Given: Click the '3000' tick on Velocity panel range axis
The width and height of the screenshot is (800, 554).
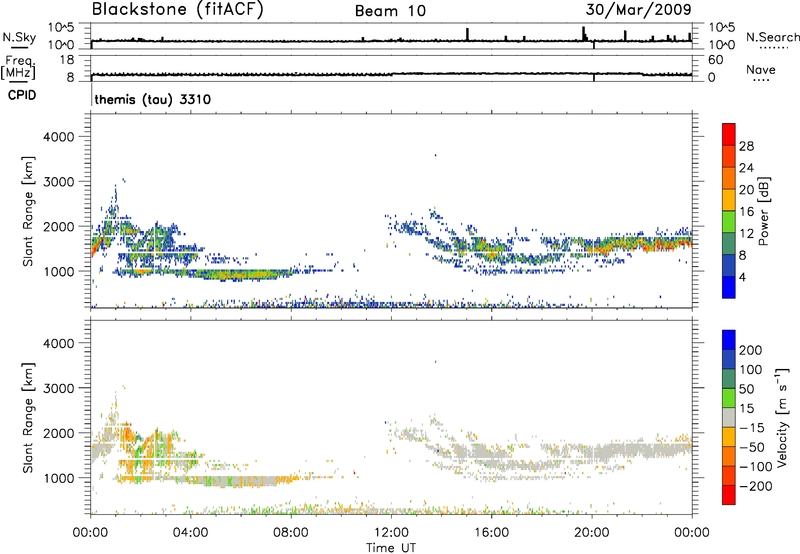Looking at the screenshot, I should [58, 388].
